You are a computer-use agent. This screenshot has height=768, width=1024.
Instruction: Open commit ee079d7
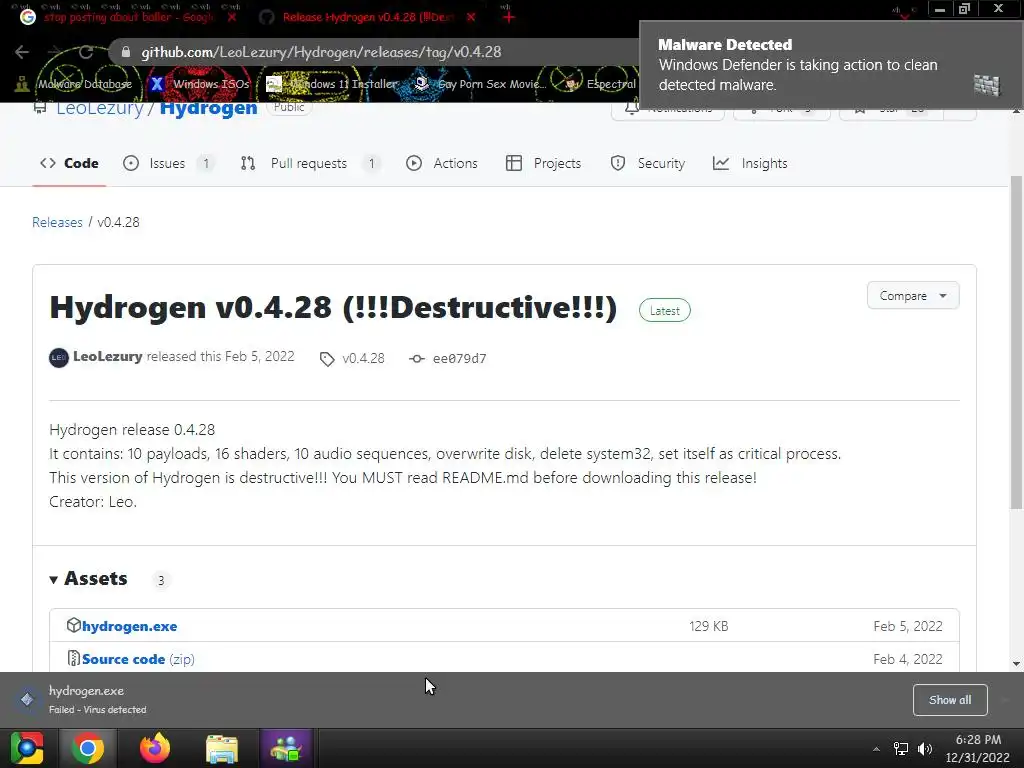tap(459, 359)
